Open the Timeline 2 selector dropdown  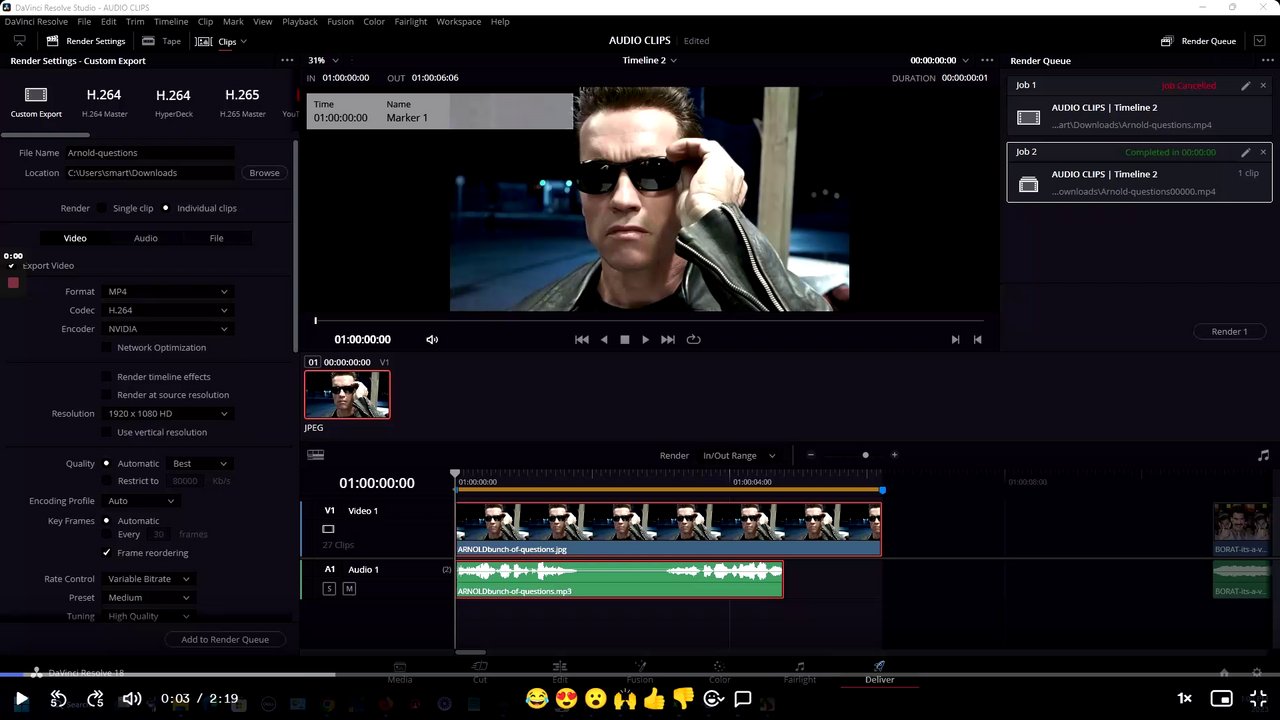coord(649,60)
